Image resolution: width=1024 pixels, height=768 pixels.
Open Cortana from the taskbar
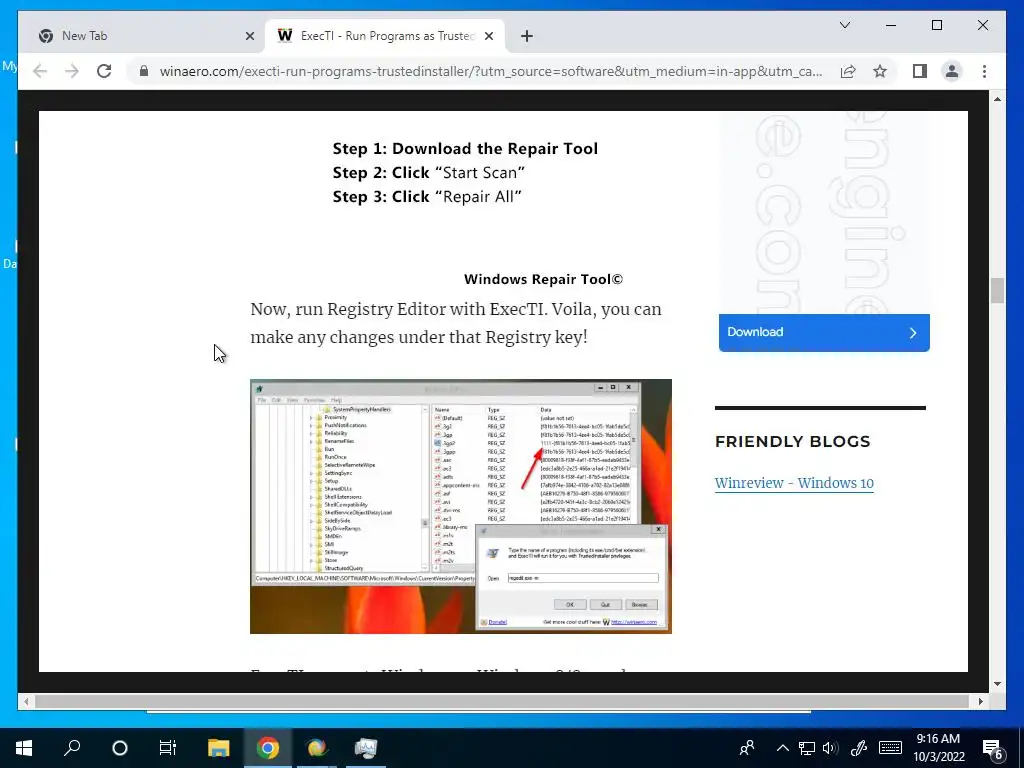120,748
